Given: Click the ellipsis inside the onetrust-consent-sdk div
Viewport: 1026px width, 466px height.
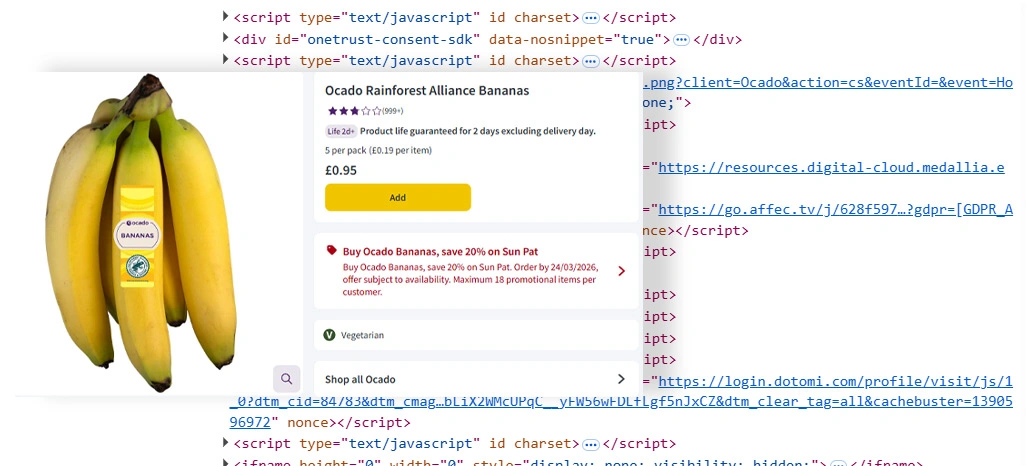Looking at the screenshot, I should [681, 40].
